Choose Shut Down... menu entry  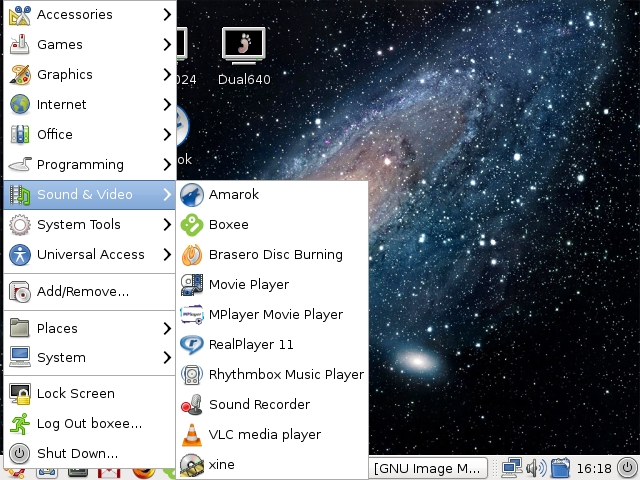coord(89,453)
